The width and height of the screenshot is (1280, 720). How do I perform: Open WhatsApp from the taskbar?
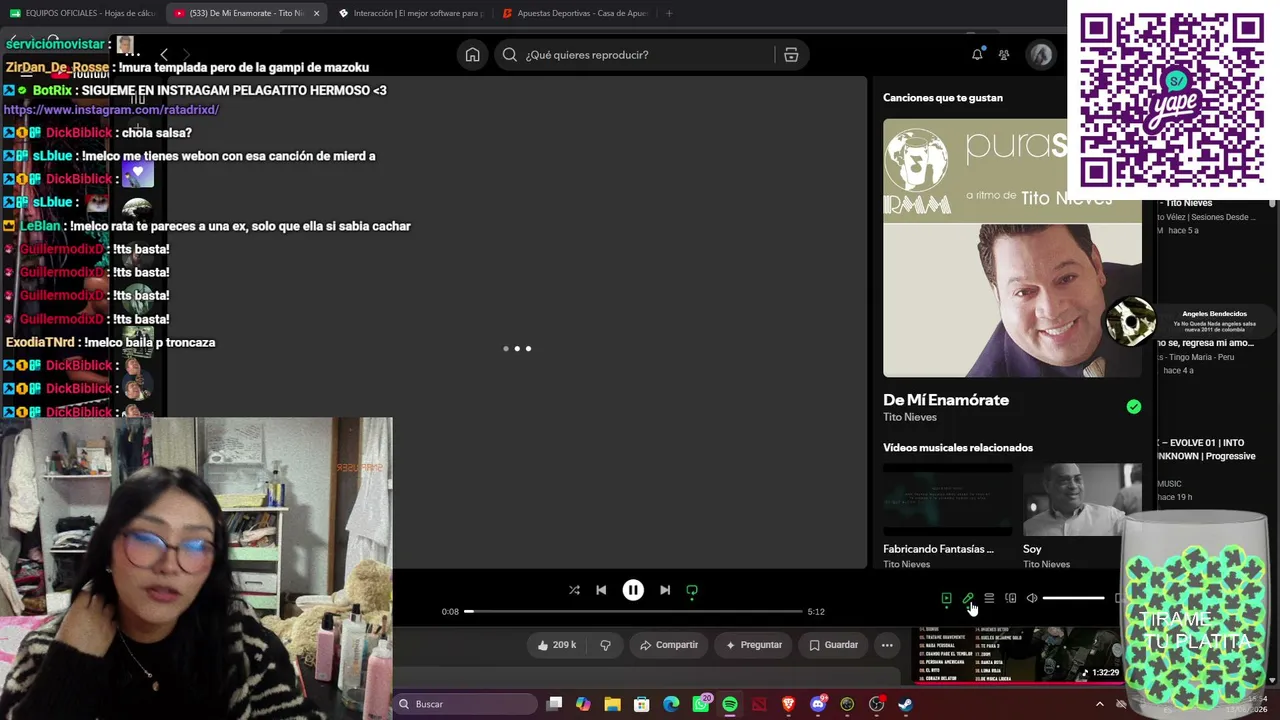click(x=701, y=704)
